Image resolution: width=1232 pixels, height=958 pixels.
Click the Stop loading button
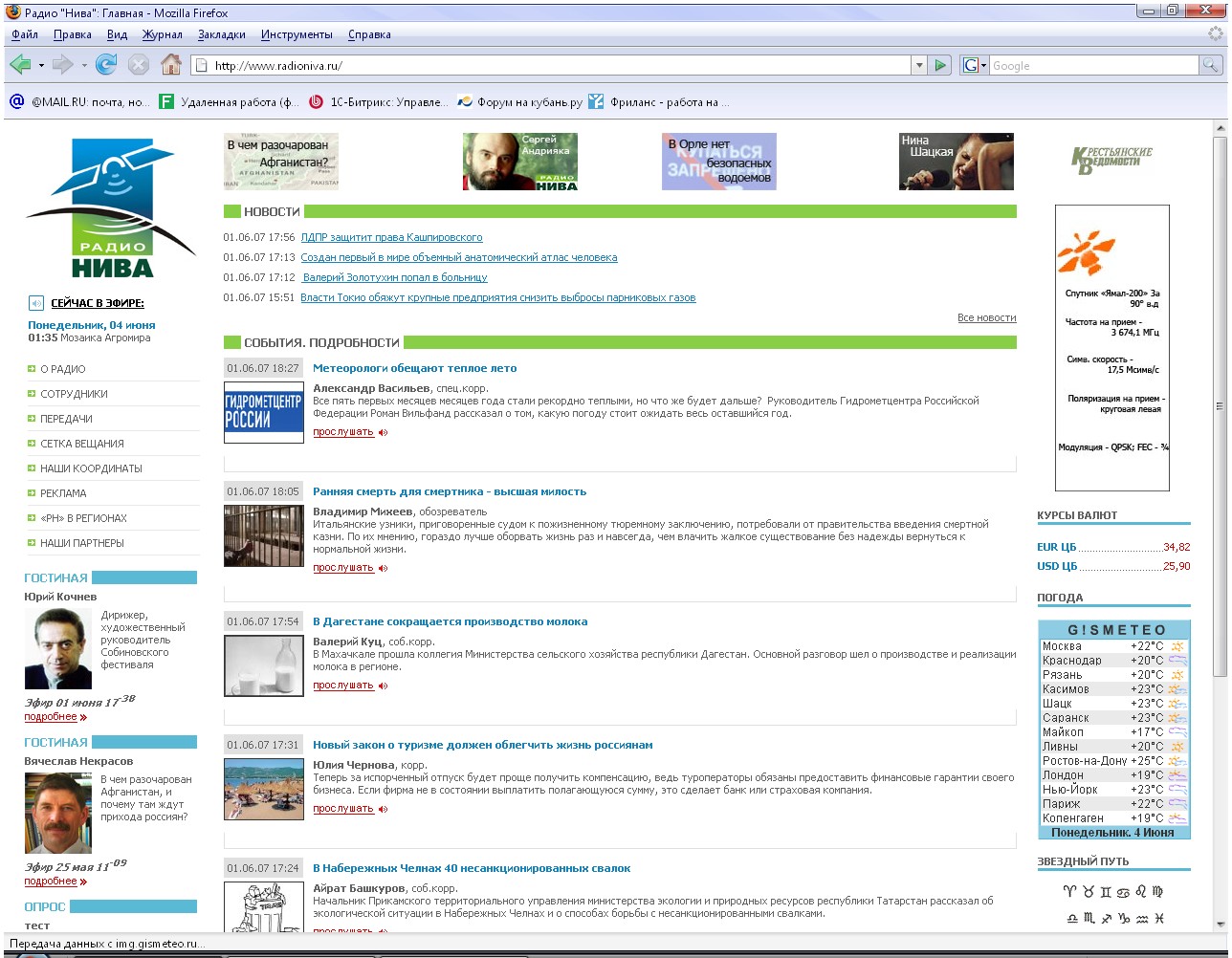pos(139,65)
